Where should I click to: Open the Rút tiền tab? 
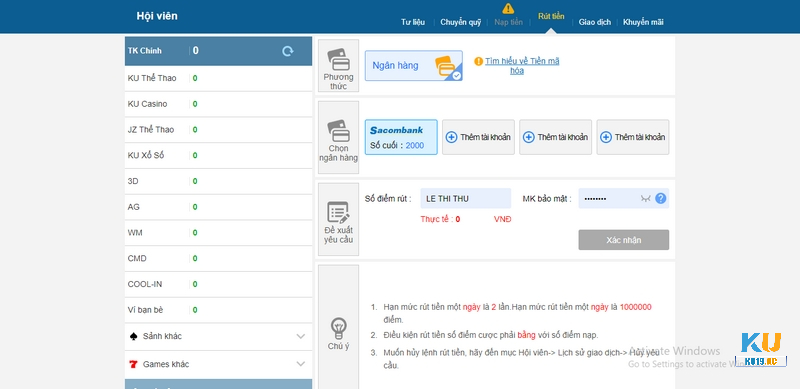point(551,16)
